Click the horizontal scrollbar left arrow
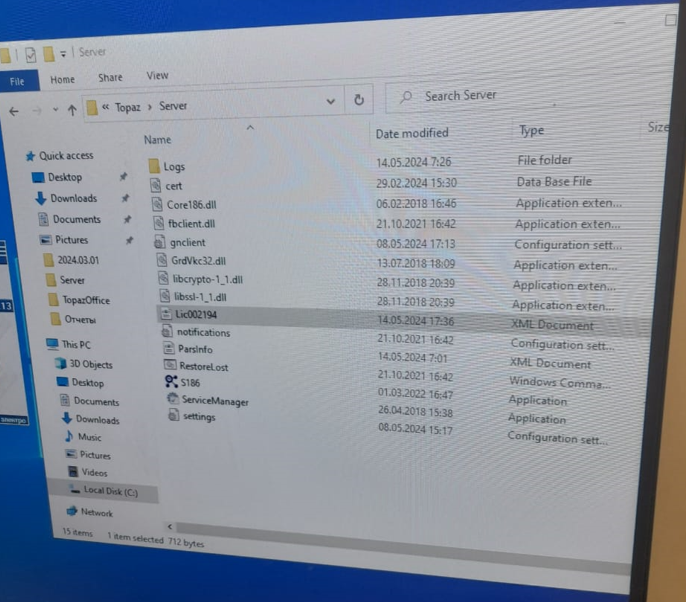This screenshot has height=602, width=686. tap(170, 527)
